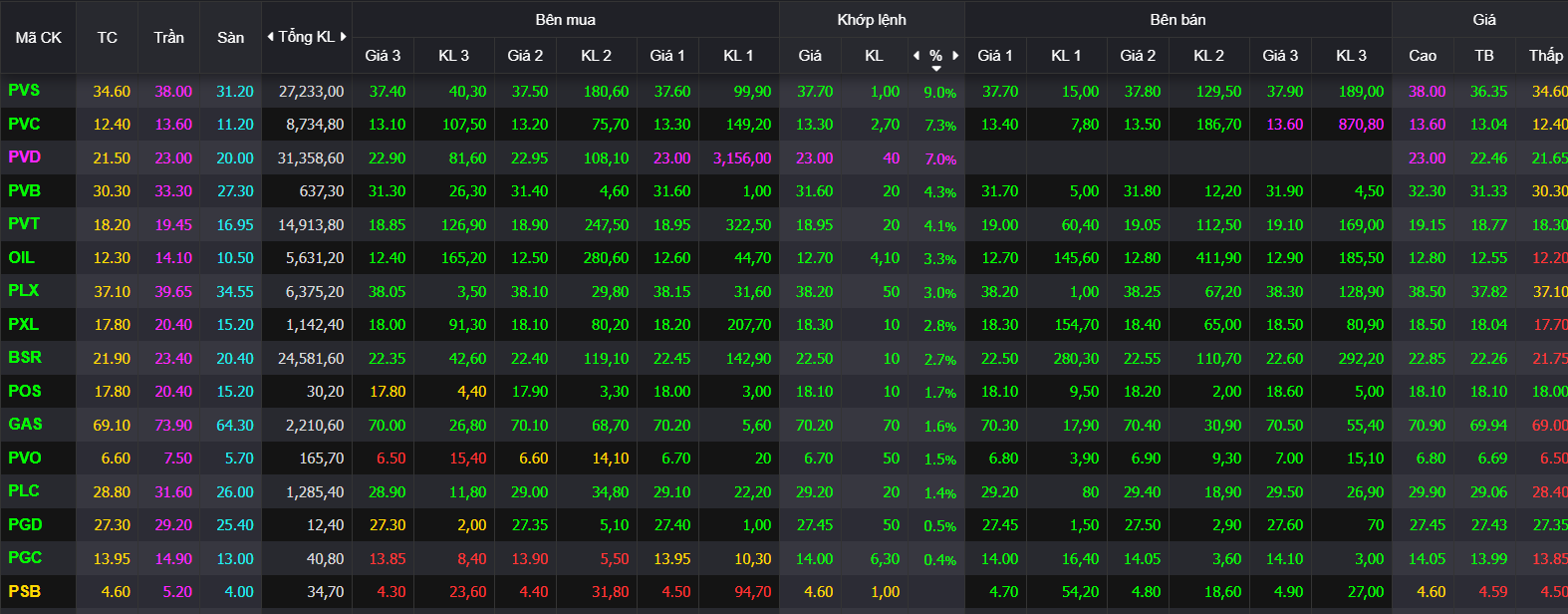
Task: Select the 94,70 buy volume for PSB
Action: [753, 592]
